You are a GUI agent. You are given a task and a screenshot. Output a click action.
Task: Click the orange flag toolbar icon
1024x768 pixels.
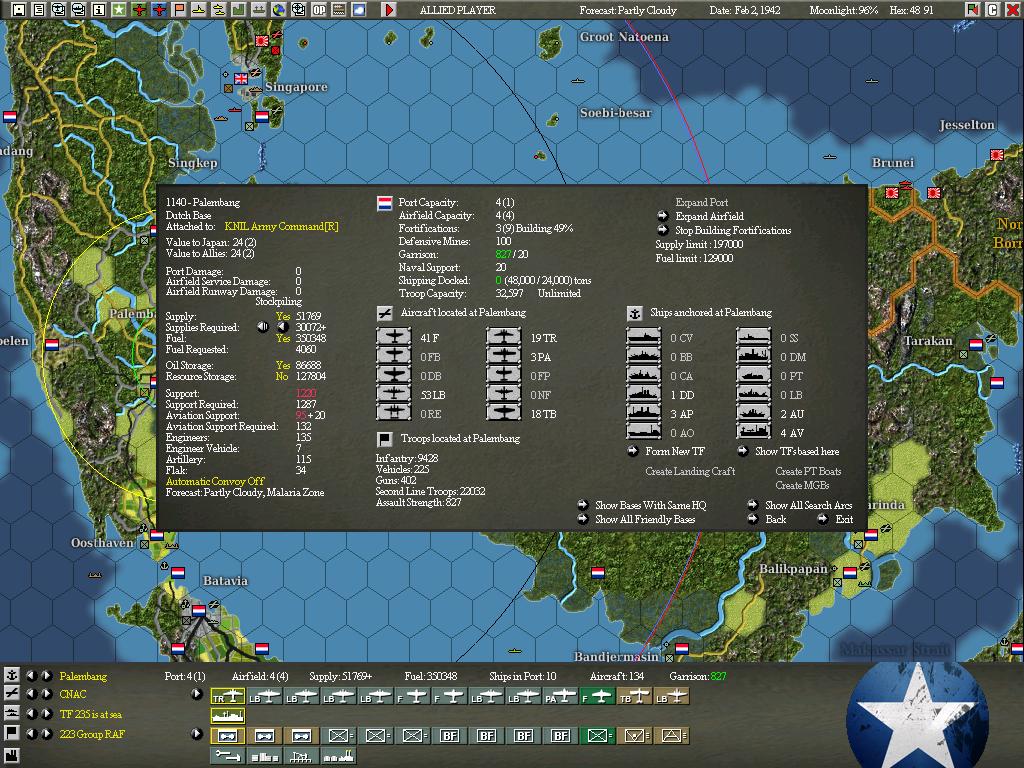click(178, 9)
